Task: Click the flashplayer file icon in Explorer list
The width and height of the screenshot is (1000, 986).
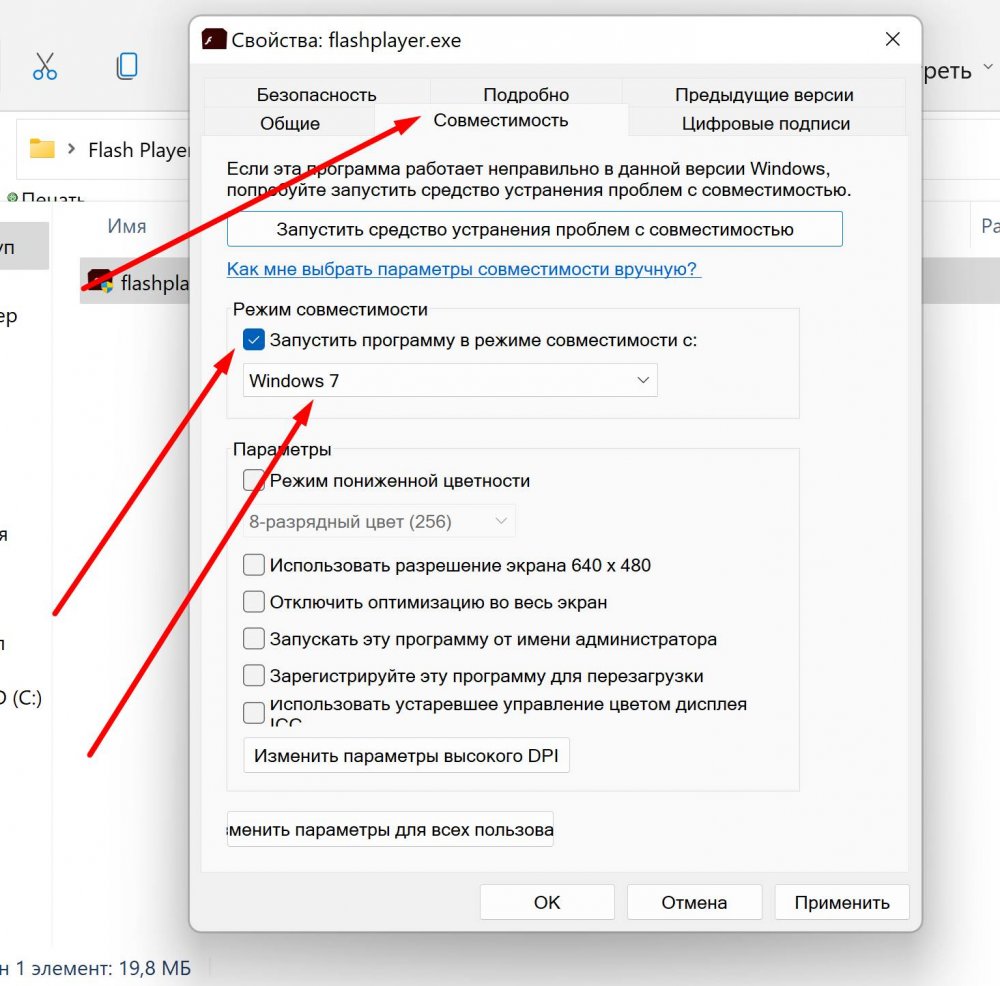Action: point(100,281)
